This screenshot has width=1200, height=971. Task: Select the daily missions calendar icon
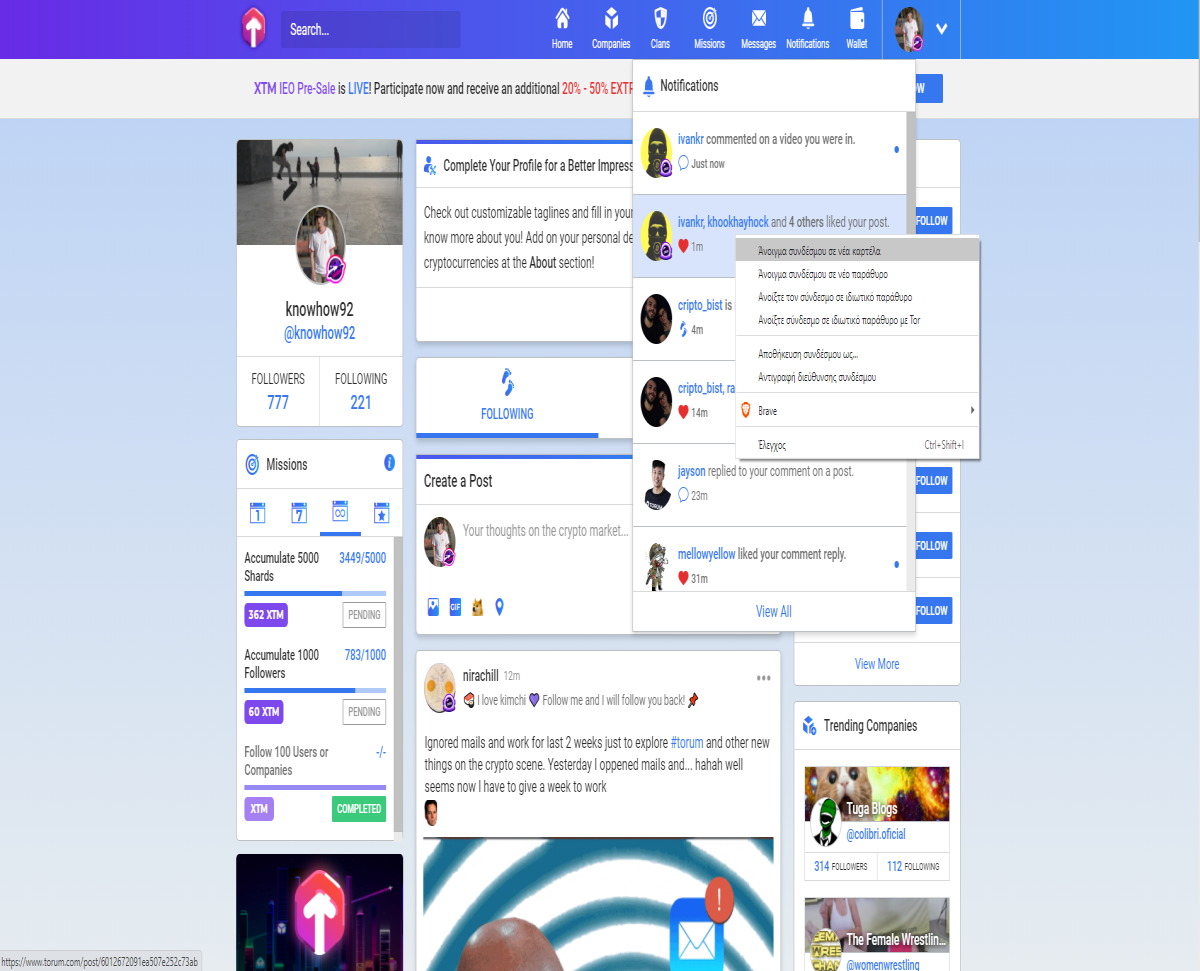[258, 513]
